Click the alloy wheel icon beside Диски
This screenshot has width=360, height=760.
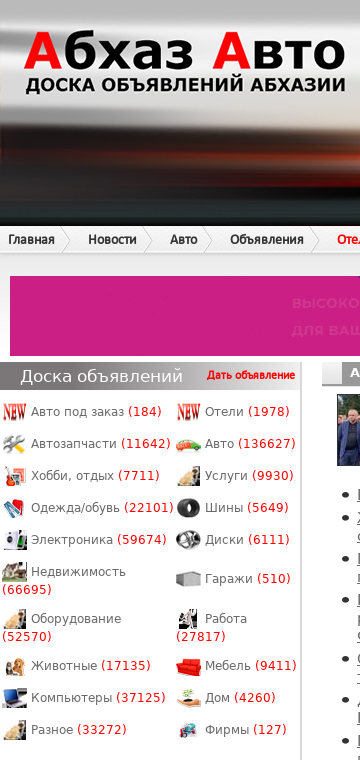[188, 540]
